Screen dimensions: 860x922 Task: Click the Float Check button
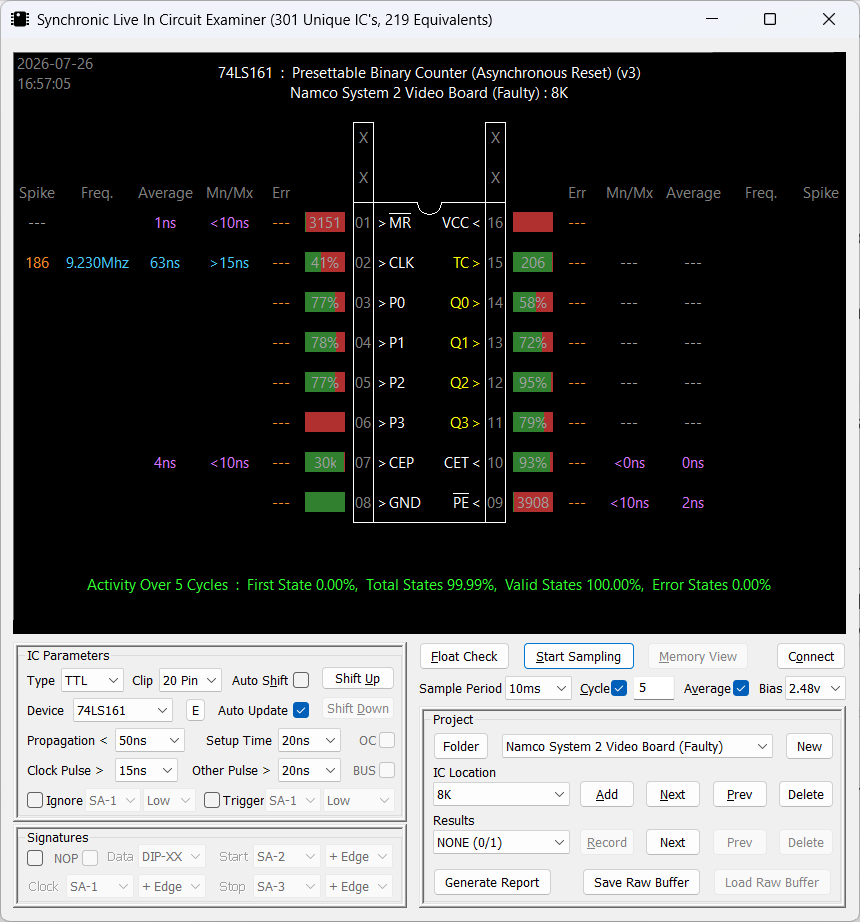point(464,656)
